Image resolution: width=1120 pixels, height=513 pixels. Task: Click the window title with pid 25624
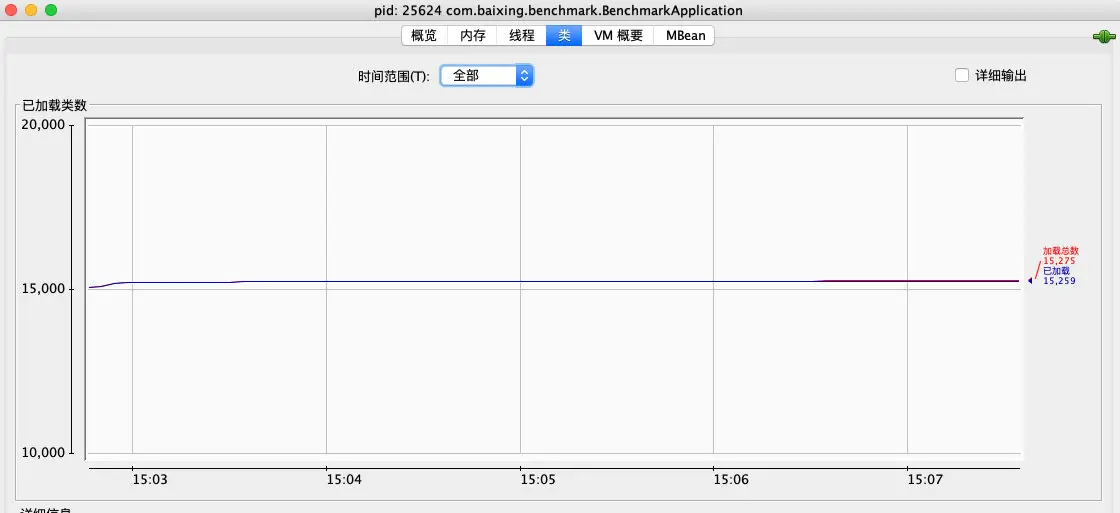[x=559, y=11]
